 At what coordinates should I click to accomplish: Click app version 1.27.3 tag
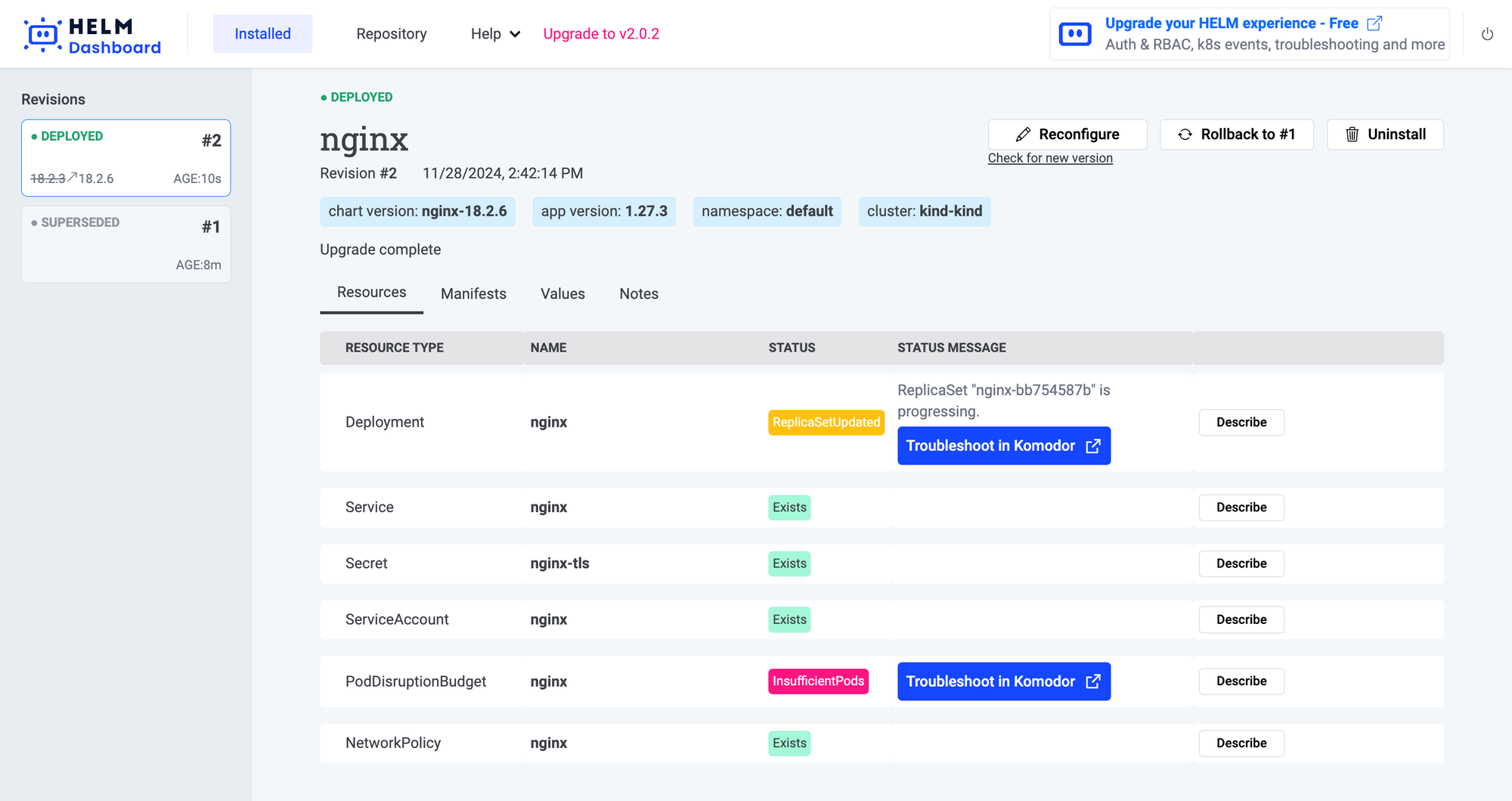604,212
